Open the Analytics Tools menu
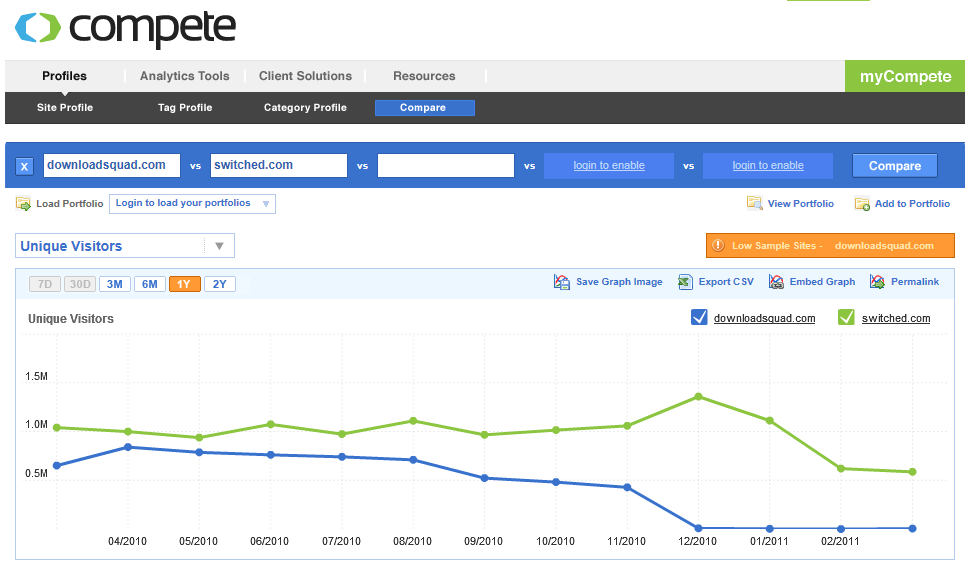This screenshot has width=972, height=569. 185,76
